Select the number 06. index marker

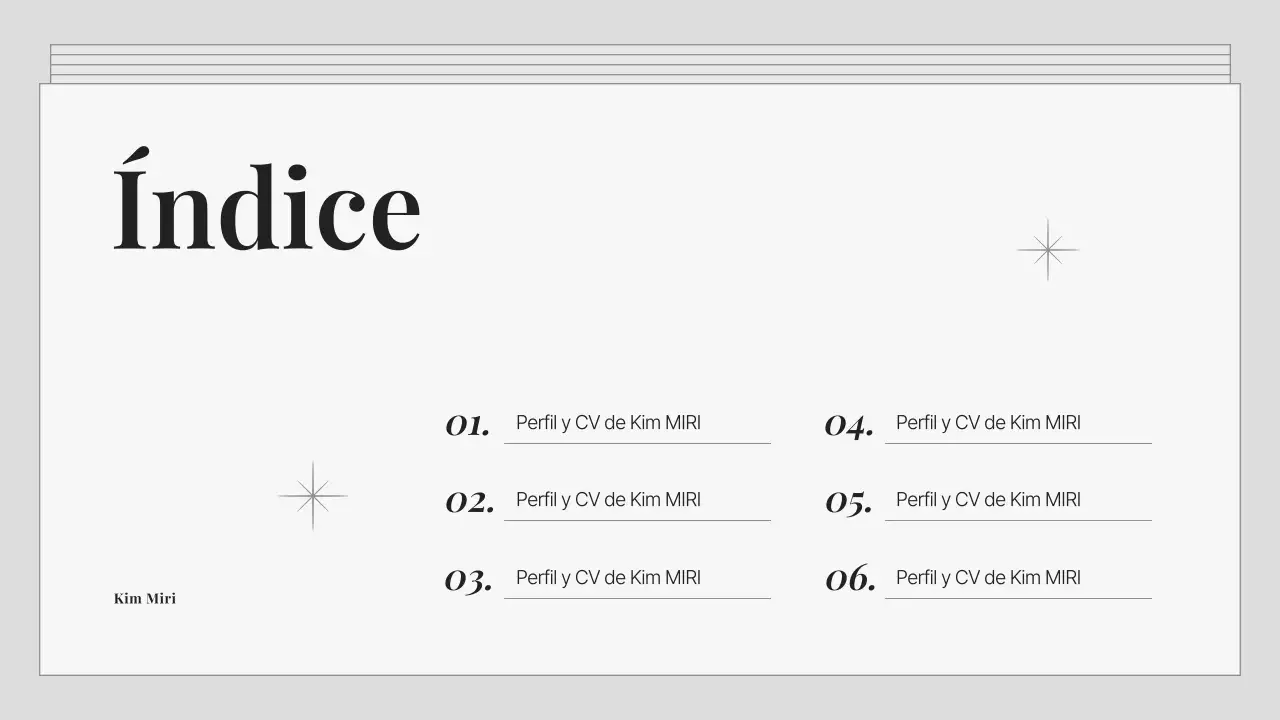tap(850, 579)
